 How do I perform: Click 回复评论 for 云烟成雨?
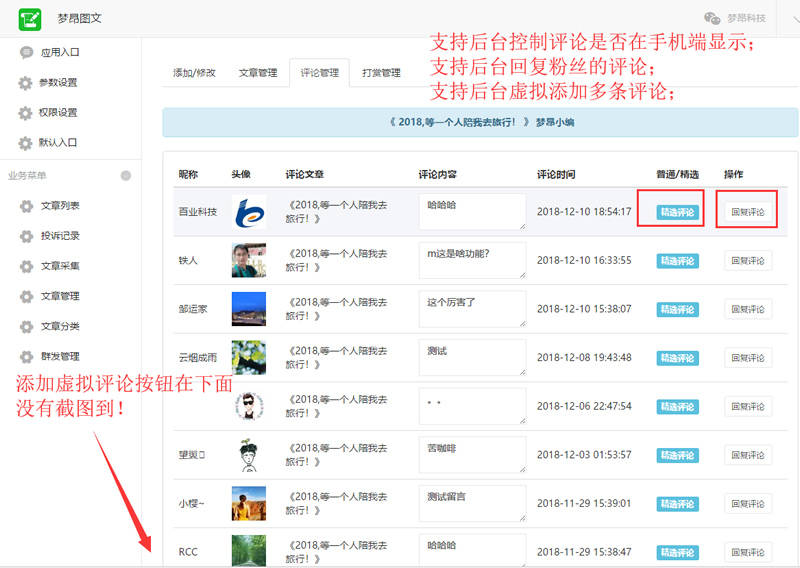(x=748, y=358)
